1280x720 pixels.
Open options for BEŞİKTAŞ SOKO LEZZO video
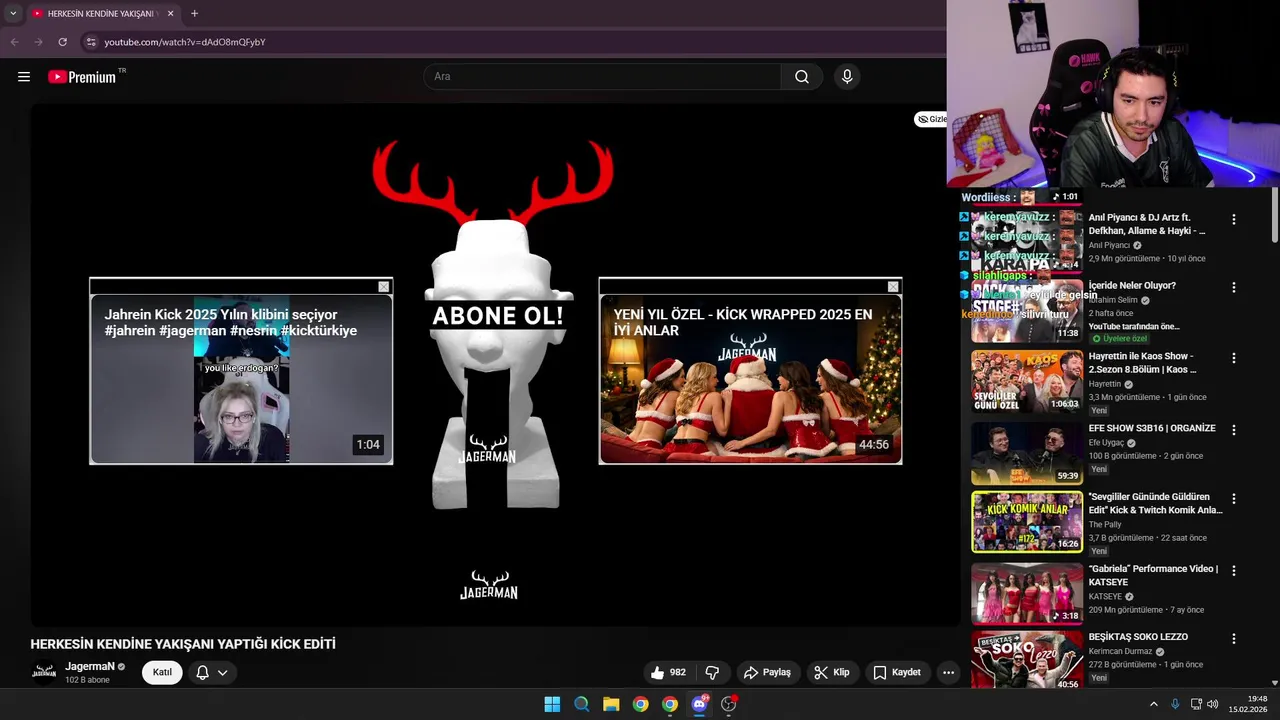click(1233, 638)
